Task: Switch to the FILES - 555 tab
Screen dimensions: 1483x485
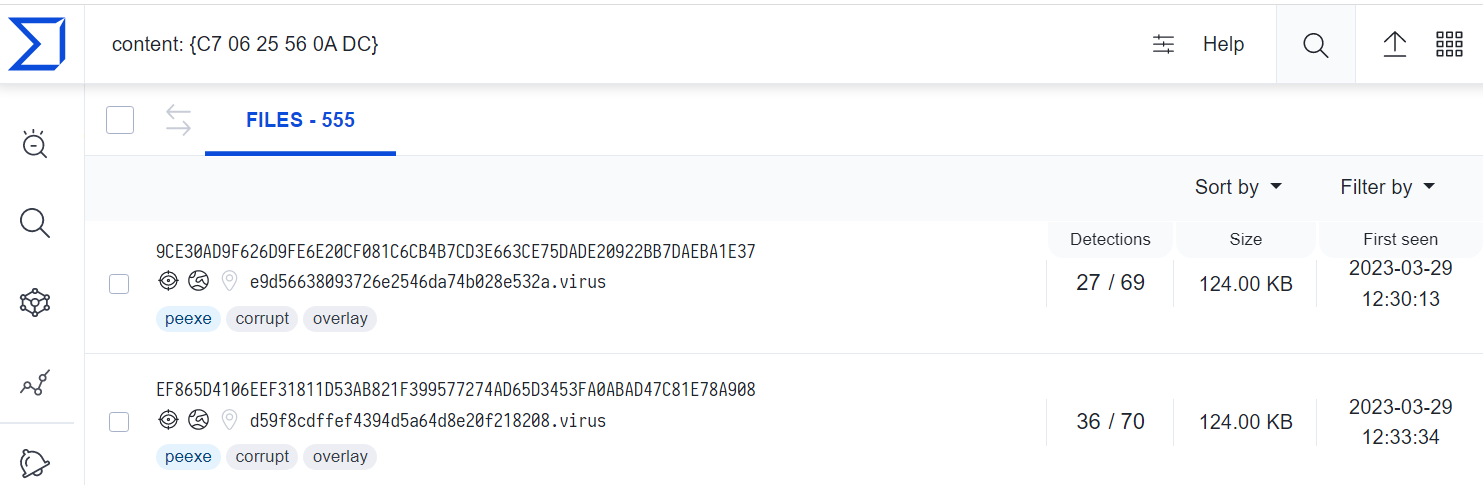Action: click(300, 121)
